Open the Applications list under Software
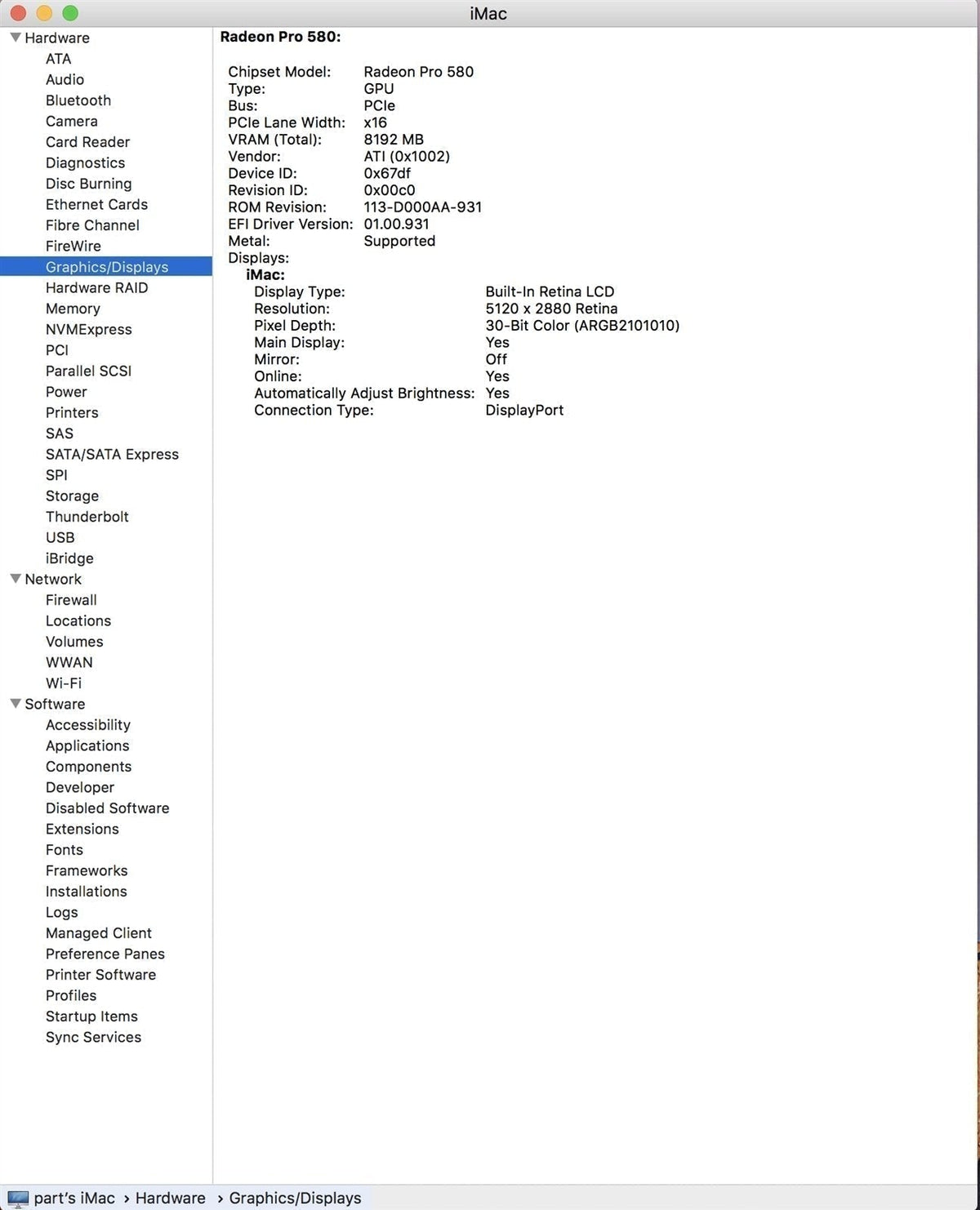Viewport: 980px width, 1210px height. tap(87, 745)
